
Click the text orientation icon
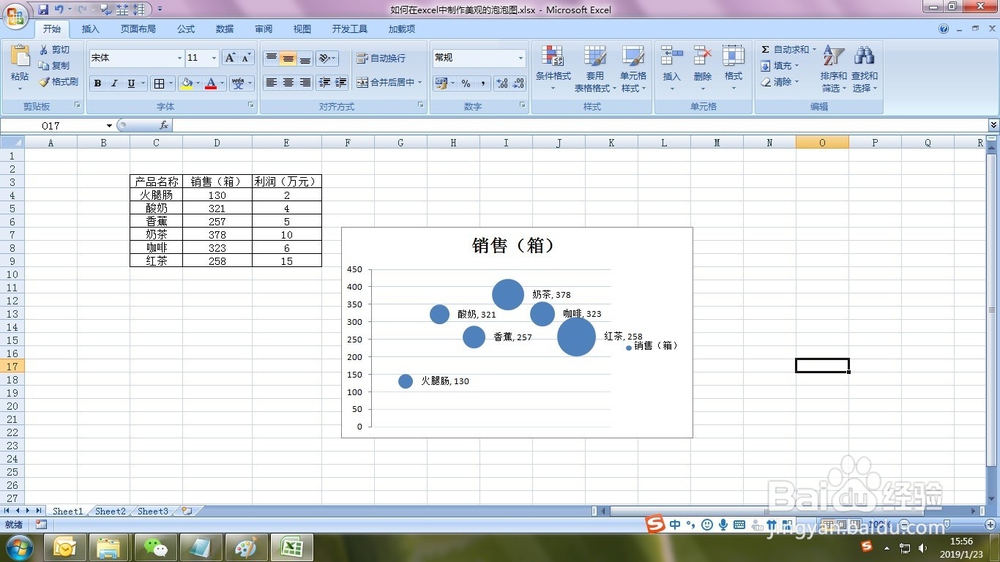coord(325,58)
